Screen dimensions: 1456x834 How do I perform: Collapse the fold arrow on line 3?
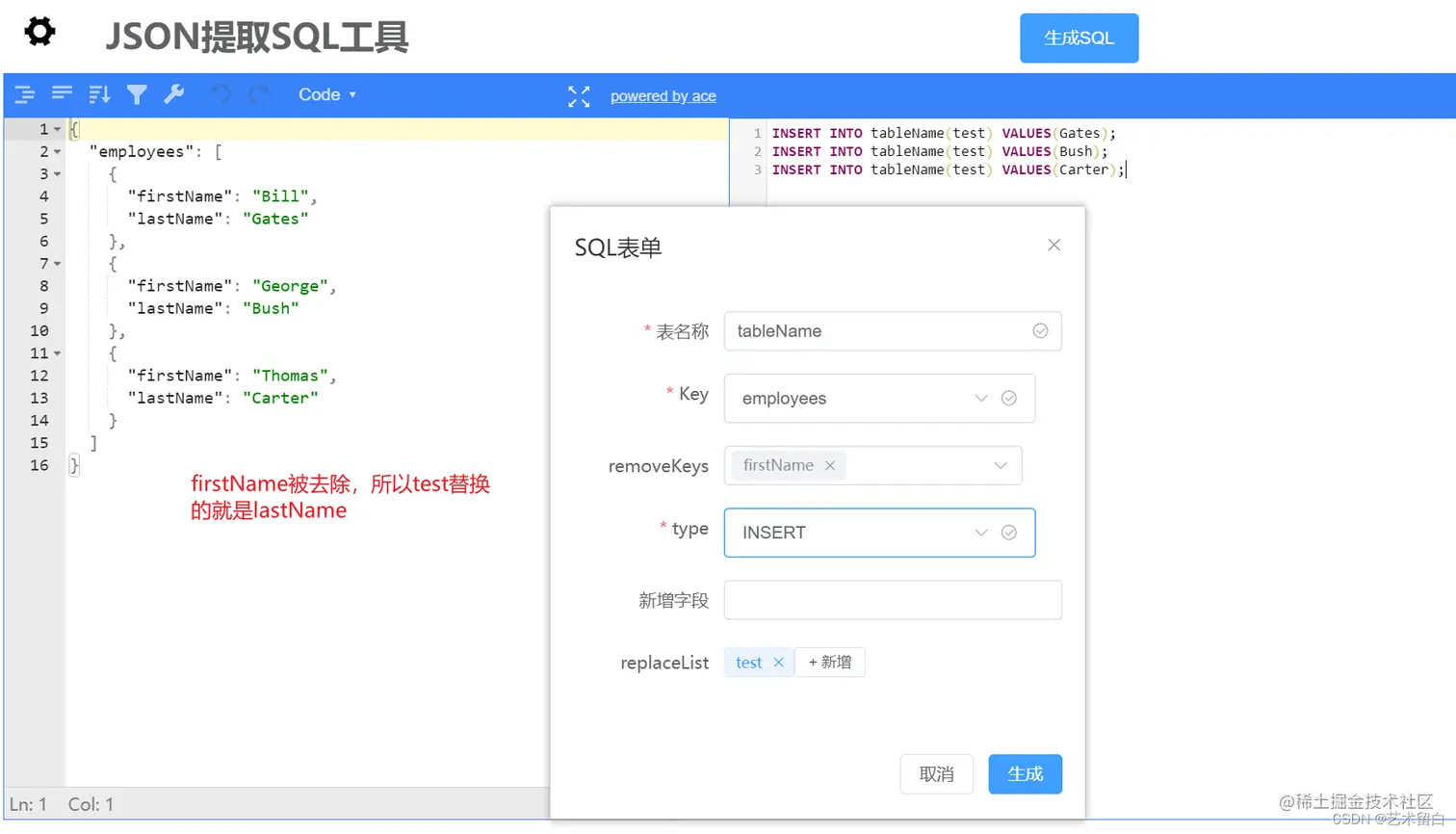point(57,174)
